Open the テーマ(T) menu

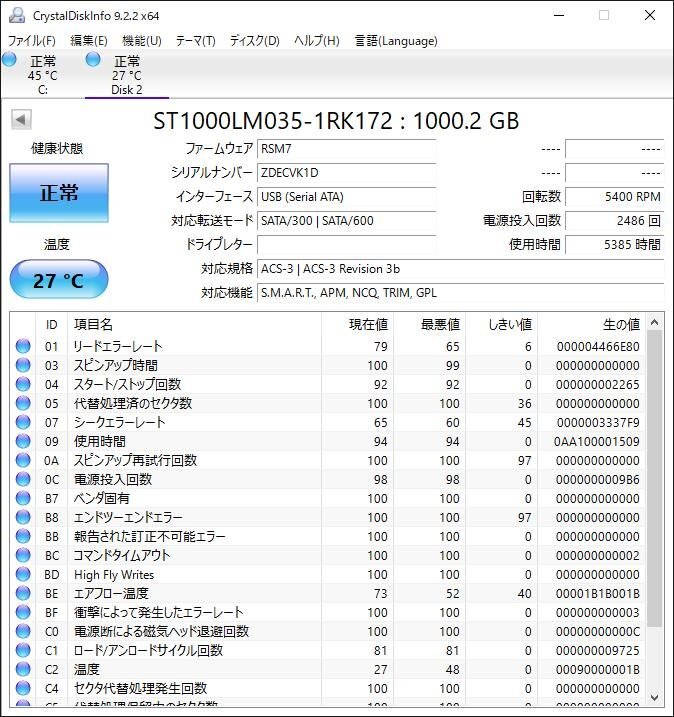196,41
